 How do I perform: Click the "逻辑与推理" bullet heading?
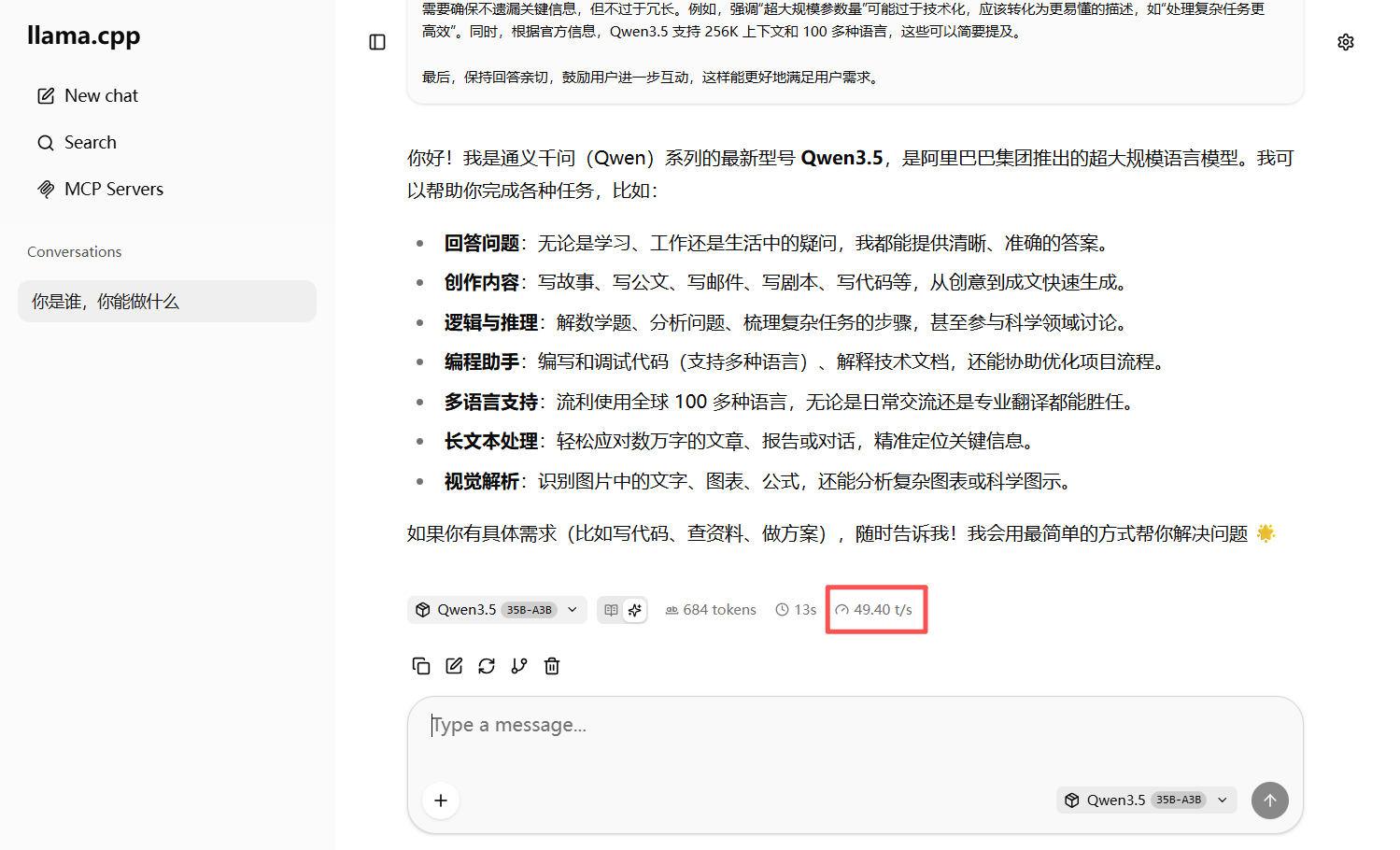click(491, 323)
